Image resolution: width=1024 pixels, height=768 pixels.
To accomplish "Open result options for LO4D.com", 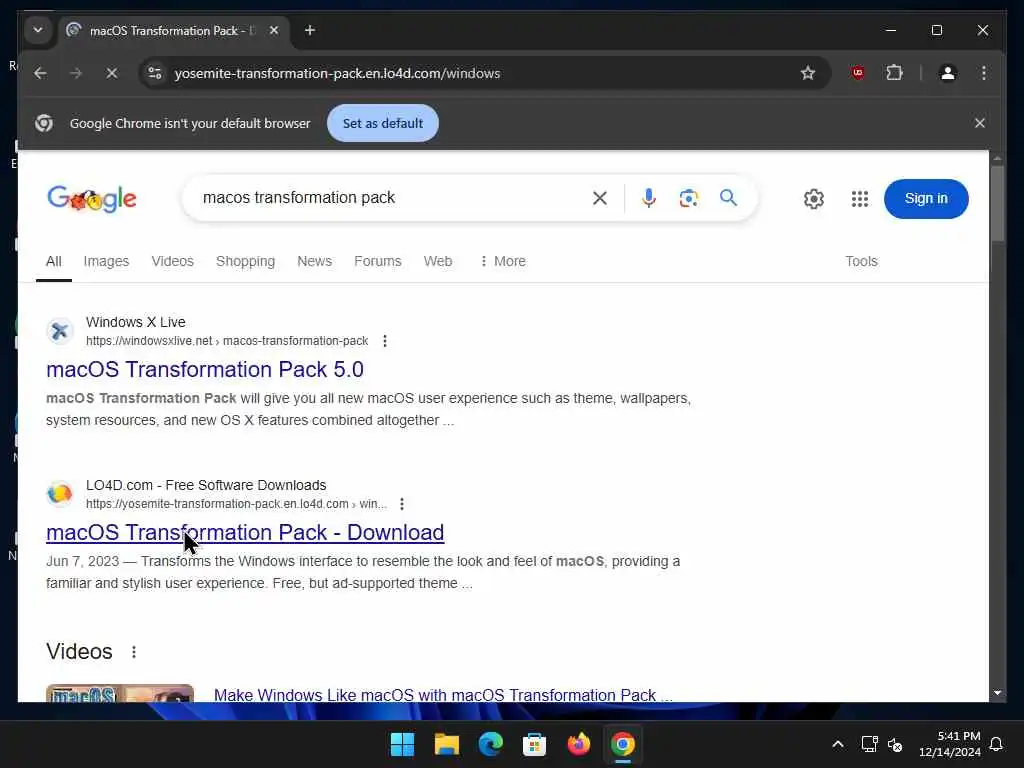I will pos(402,504).
